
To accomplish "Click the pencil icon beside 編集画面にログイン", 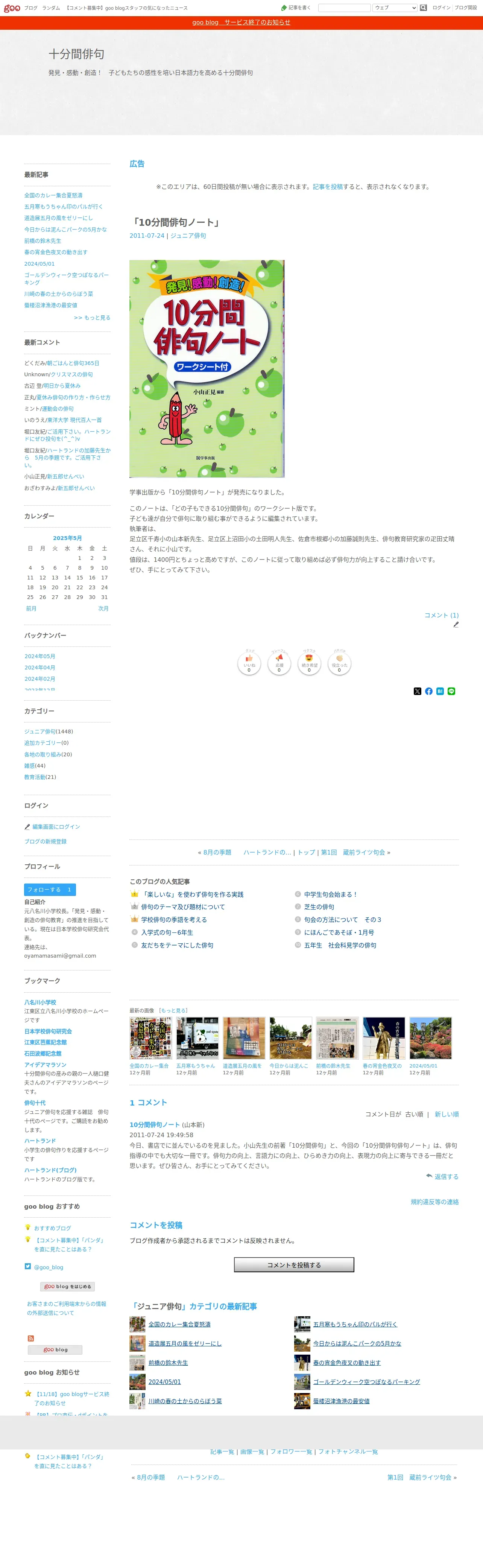I will coord(27,827).
